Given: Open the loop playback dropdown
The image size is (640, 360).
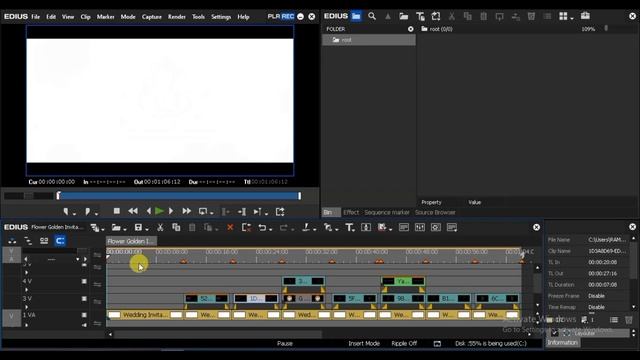Looking at the screenshot, I should tap(212, 213).
